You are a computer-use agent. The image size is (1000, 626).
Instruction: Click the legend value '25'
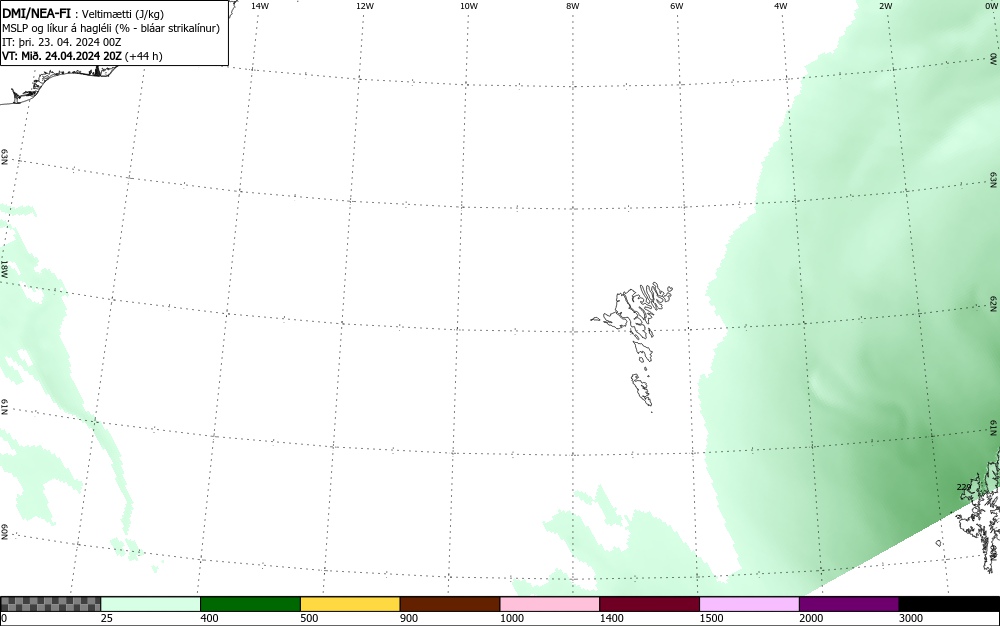[108, 618]
